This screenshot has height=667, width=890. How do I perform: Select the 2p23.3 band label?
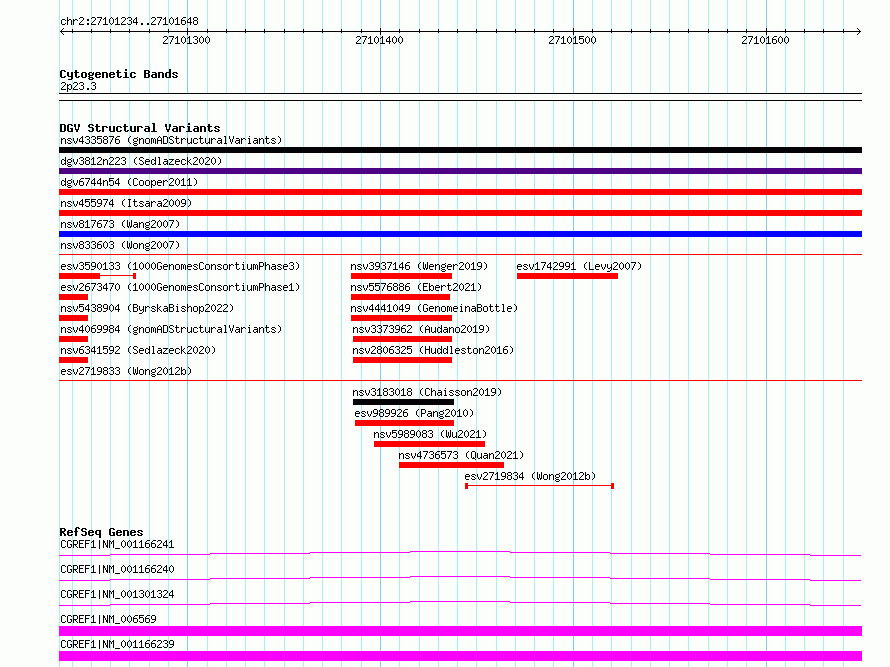pos(78,86)
